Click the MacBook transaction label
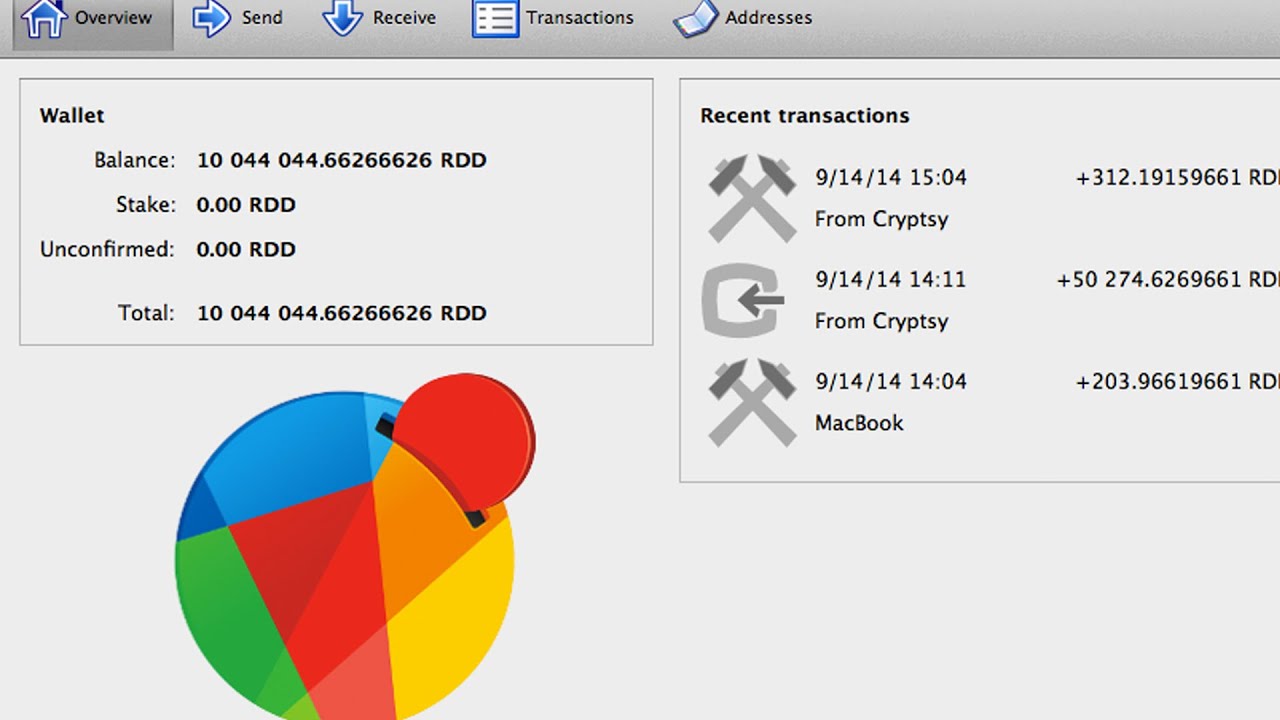Viewport: 1280px width, 720px height. pos(859,423)
